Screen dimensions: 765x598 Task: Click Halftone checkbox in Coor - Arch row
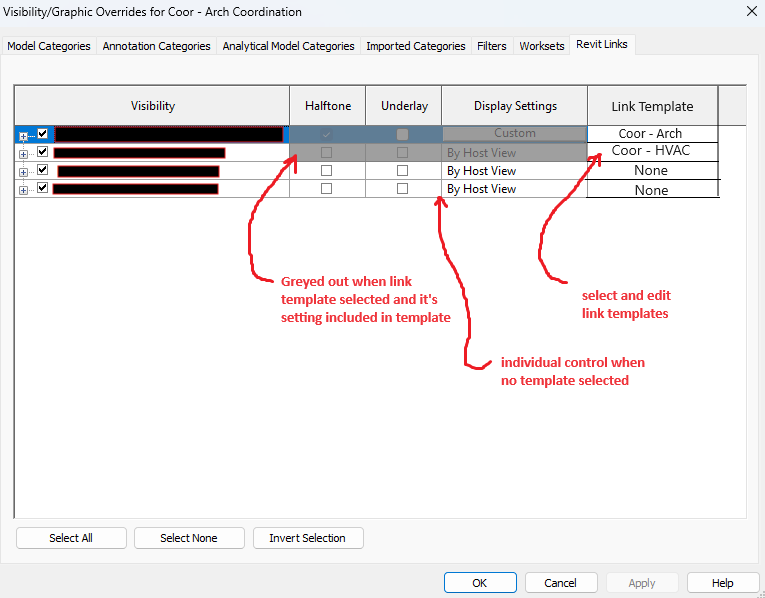pos(326,134)
